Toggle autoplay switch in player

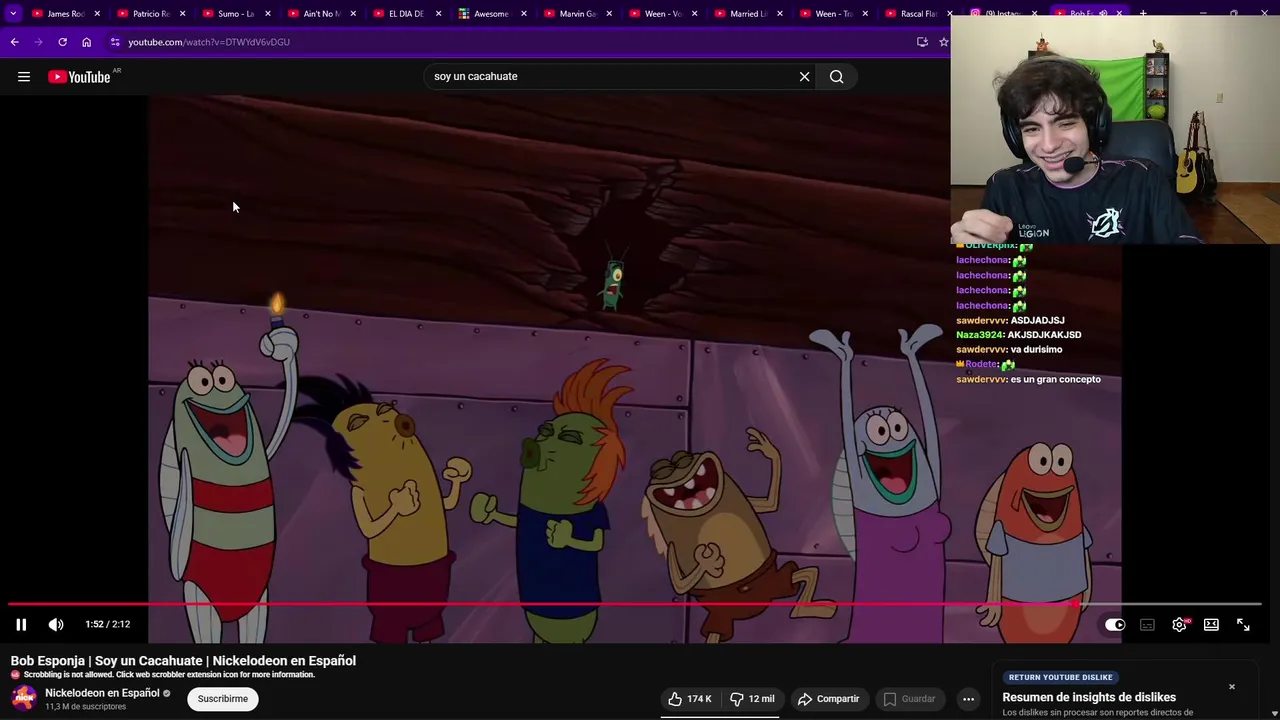(x=1115, y=625)
